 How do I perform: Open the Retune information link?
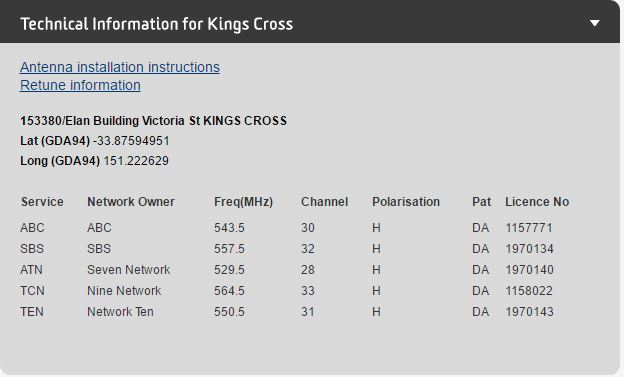point(80,85)
